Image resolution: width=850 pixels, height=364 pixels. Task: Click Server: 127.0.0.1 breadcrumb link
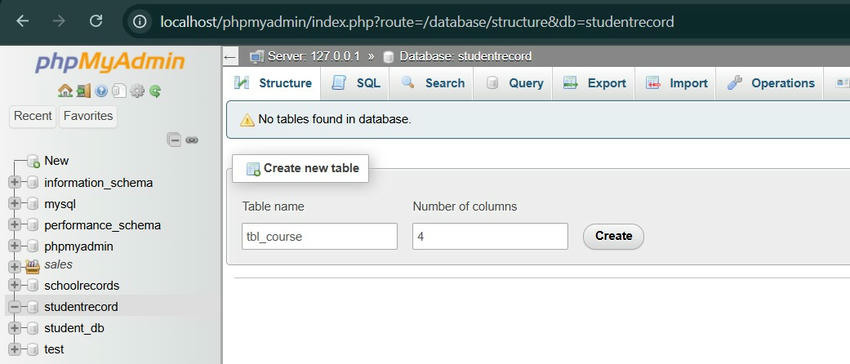313,56
